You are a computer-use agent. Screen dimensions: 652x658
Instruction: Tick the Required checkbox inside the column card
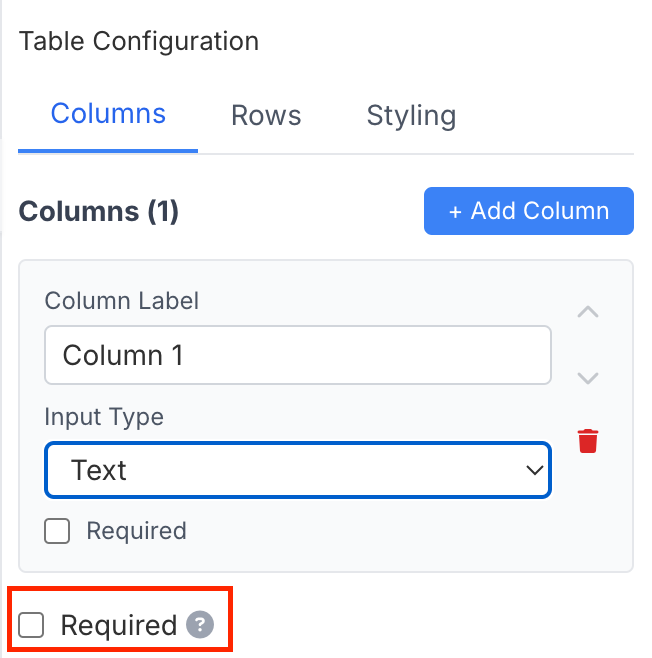(57, 531)
